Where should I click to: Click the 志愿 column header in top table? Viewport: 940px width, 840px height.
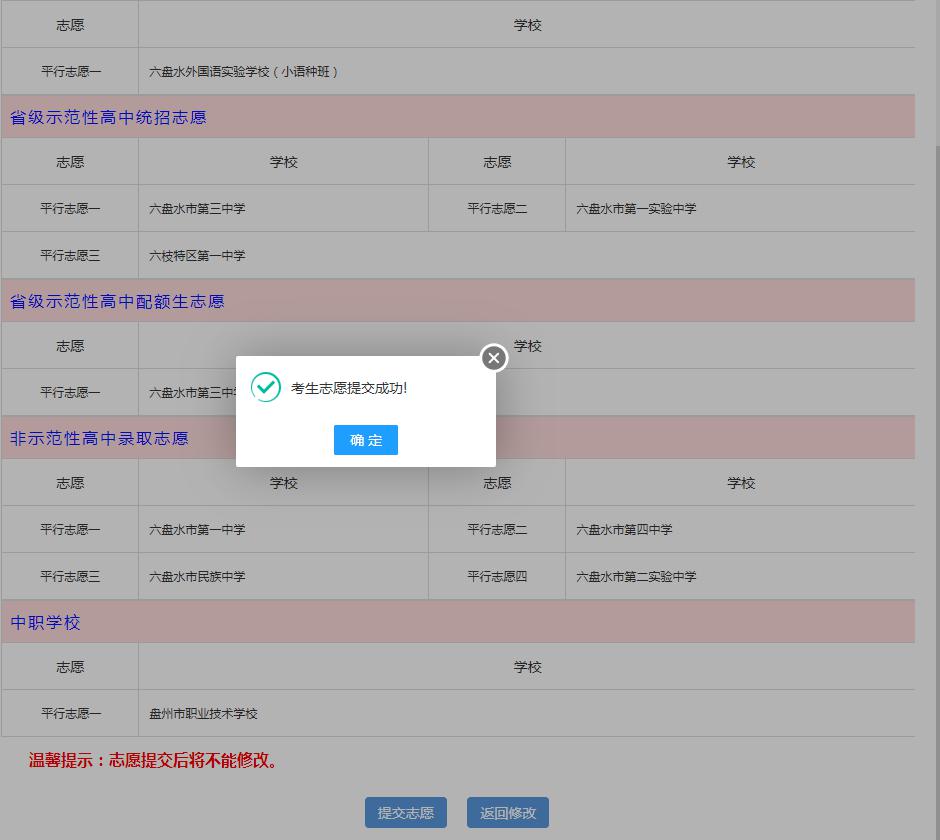pyautogui.click(x=70, y=24)
